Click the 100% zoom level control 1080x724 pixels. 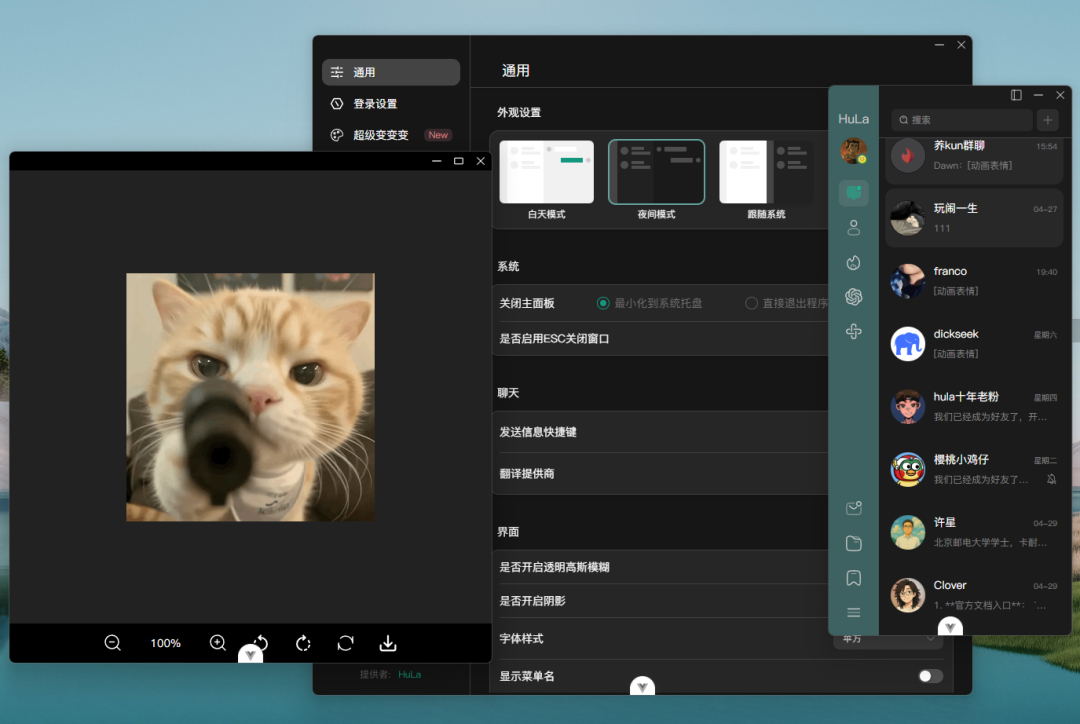pyautogui.click(x=164, y=643)
